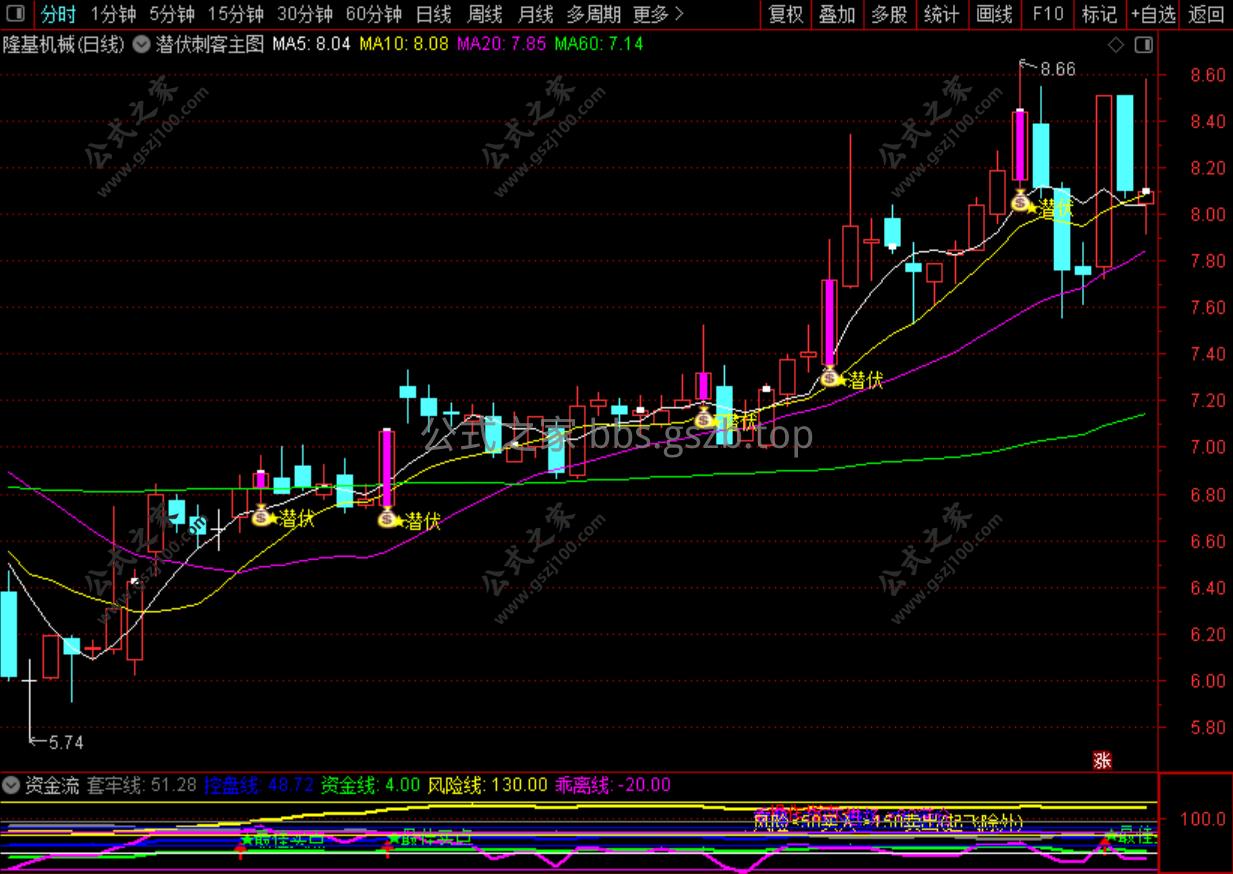Select the 60分钟 period tab
Viewport: 1233px width, 874px height.
[373, 14]
